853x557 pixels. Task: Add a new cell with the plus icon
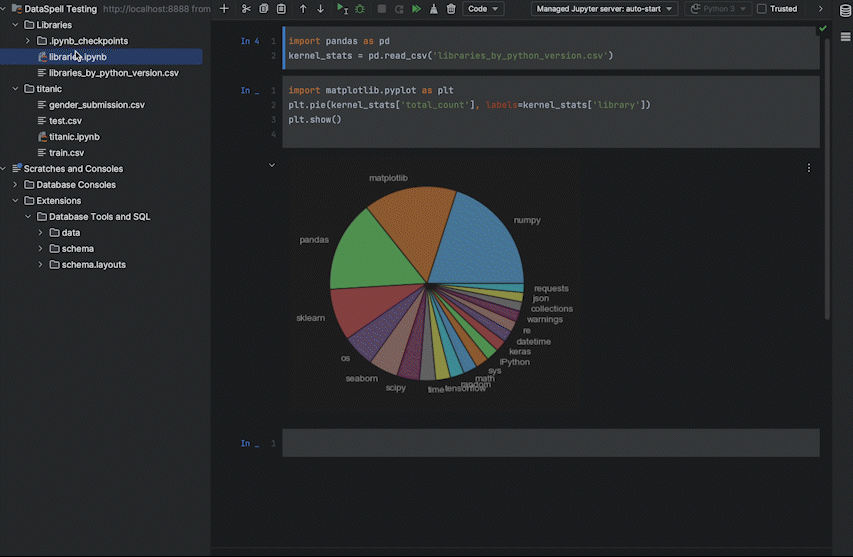tap(224, 9)
